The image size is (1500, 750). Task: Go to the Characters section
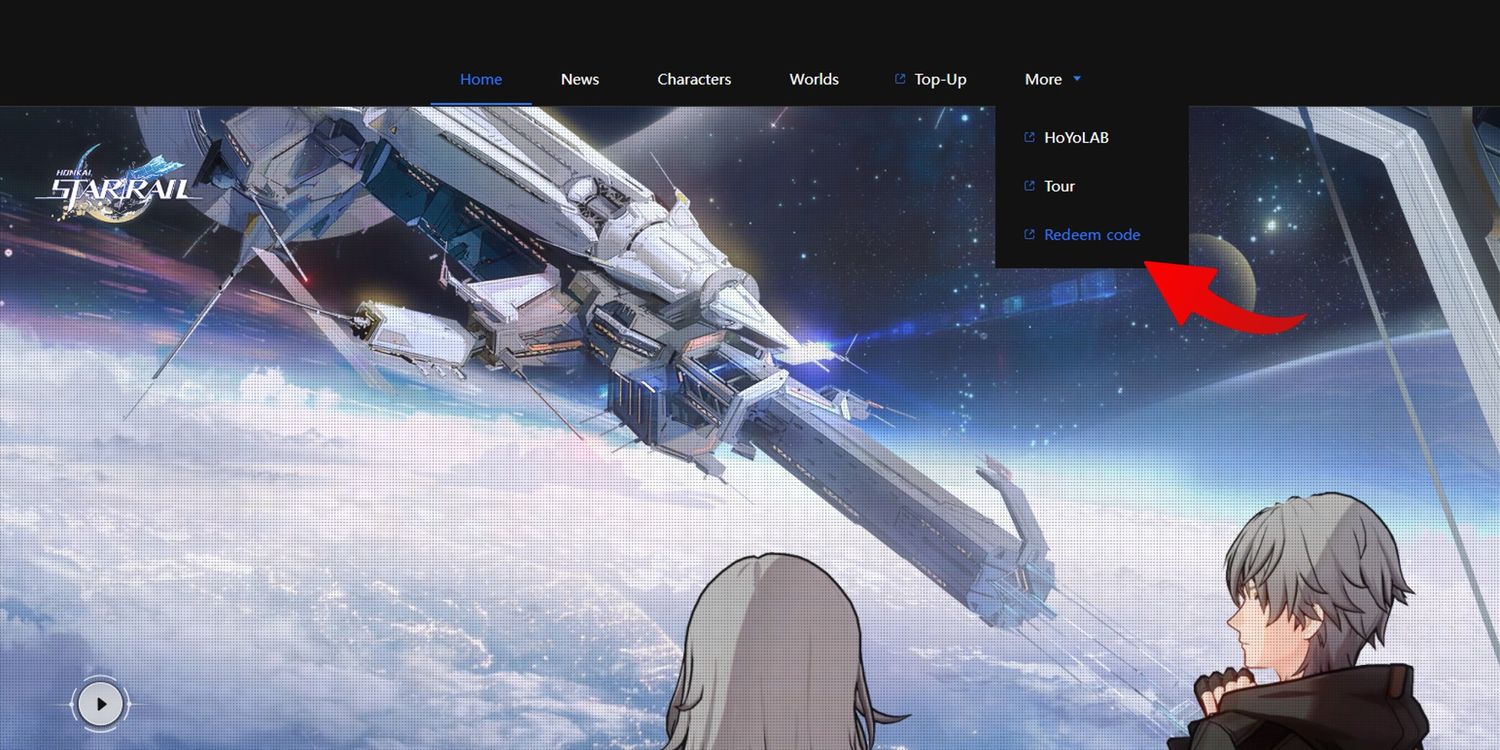click(x=694, y=79)
